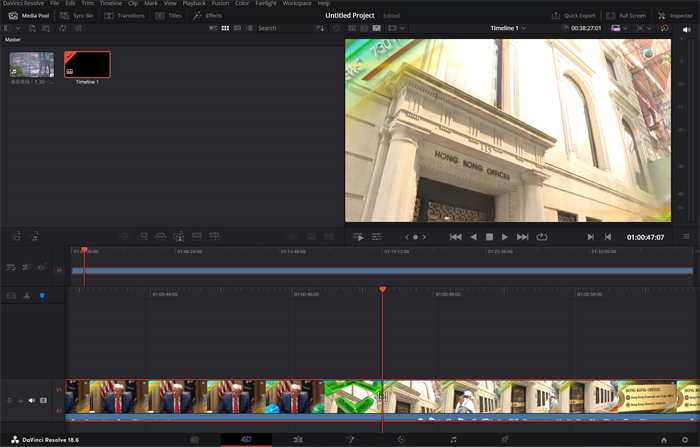Open the Trim menu
Viewport: 700px width, 447px height.
tap(88, 3)
